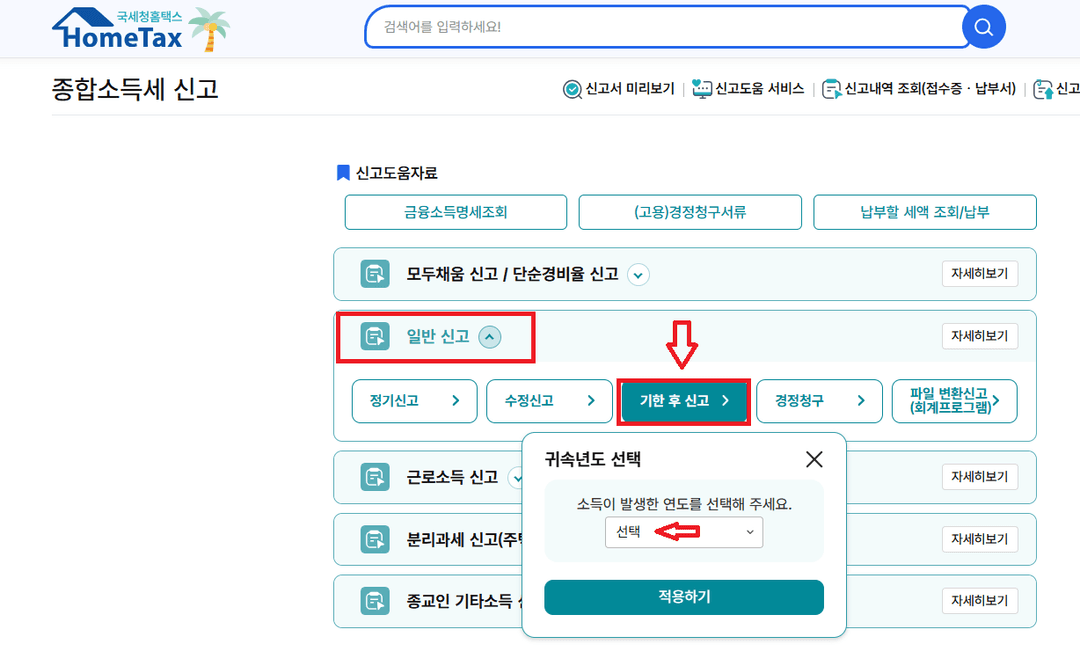The height and width of the screenshot is (646, 1080).
Task: Click 자세히보기 for 일반 신고
Action: (979, 336)
